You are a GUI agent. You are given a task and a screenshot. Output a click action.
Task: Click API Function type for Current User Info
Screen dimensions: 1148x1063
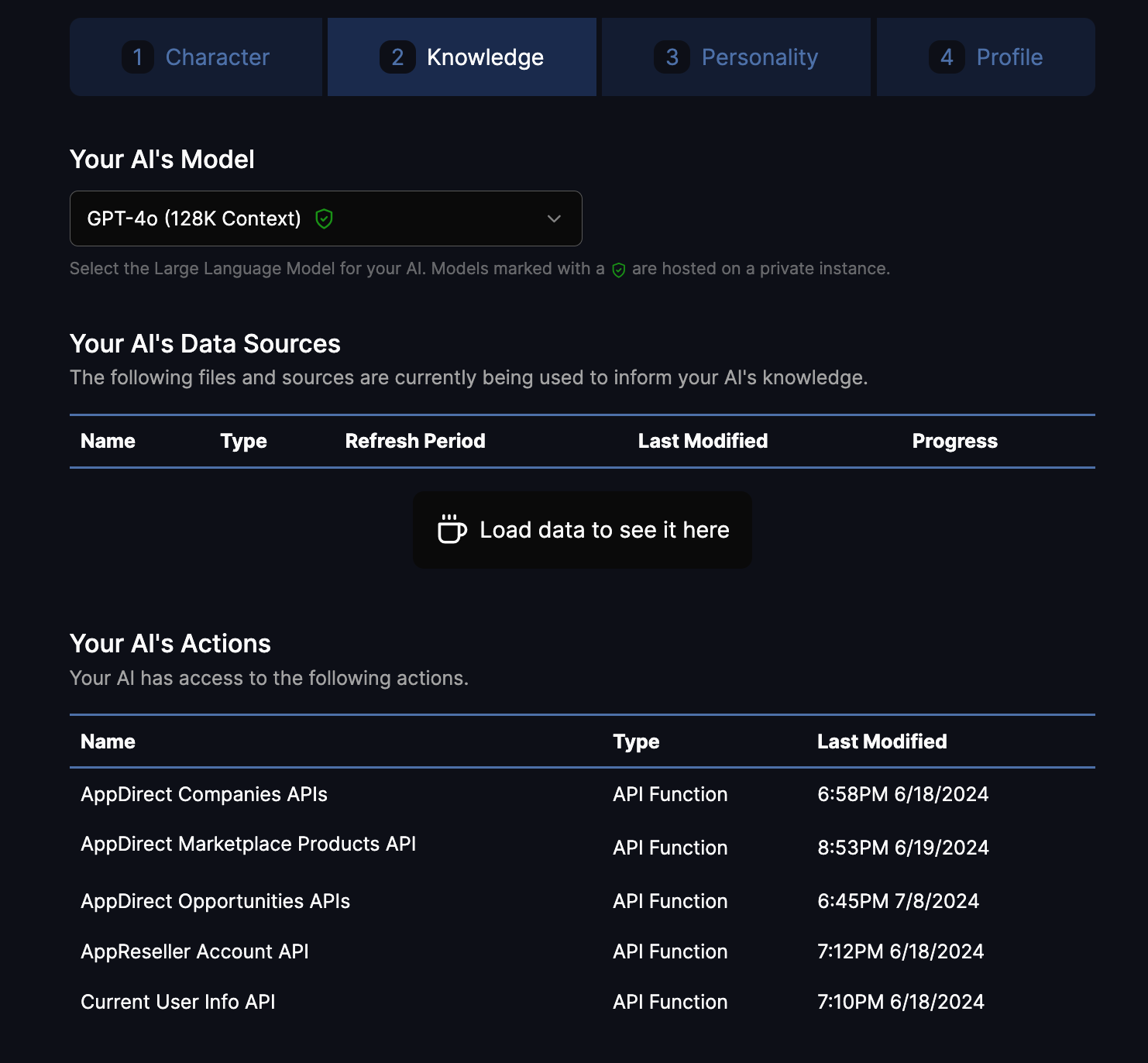pos(670,1002)
